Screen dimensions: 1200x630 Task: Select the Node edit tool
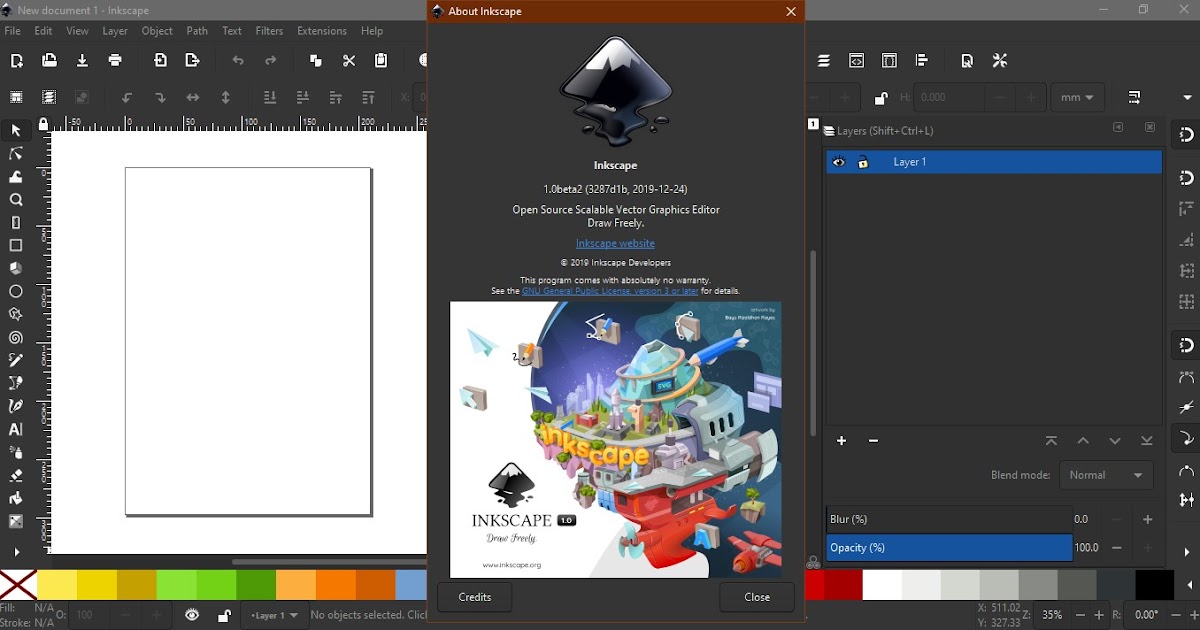[16, 154]
